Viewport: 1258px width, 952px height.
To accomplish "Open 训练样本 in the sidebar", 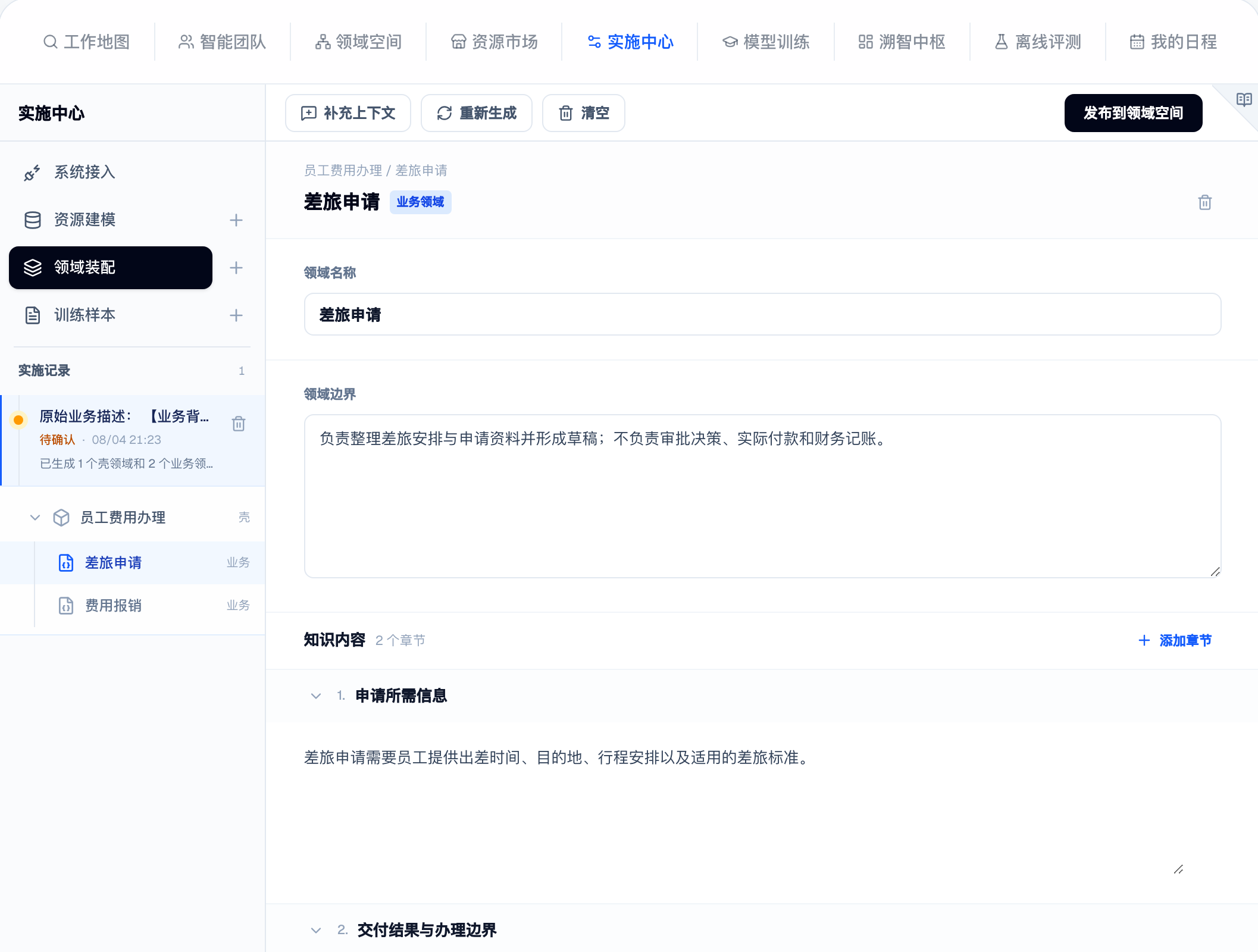I will click(x=111, y=315).
